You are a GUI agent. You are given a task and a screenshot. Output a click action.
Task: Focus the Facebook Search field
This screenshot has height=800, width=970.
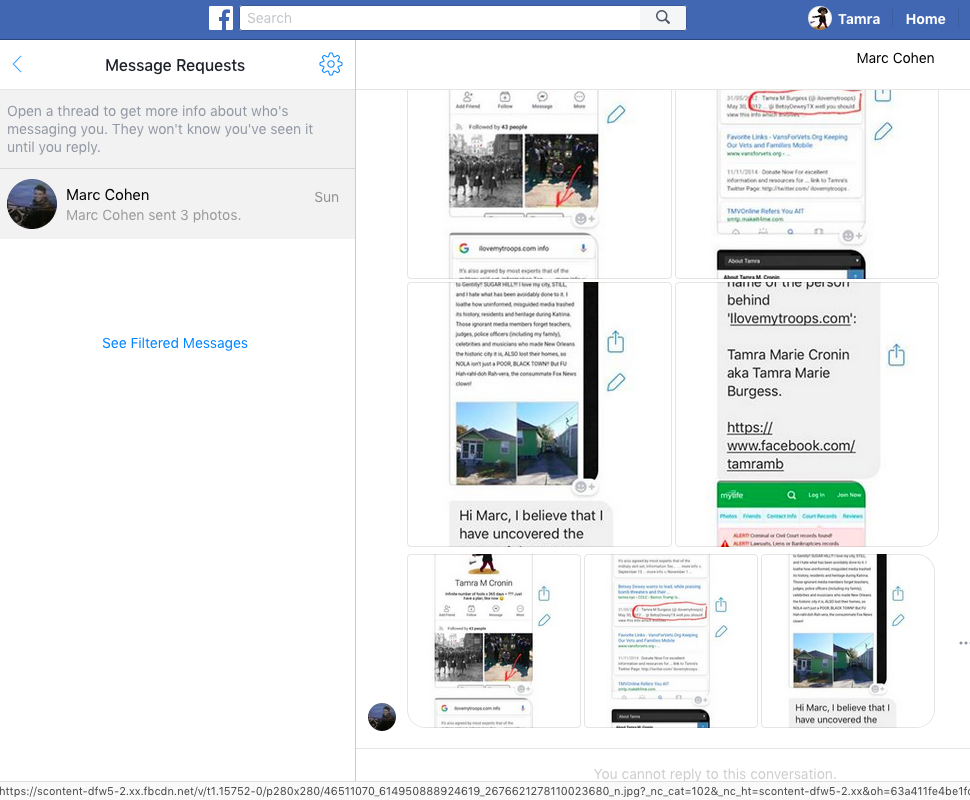pos(440,18)
